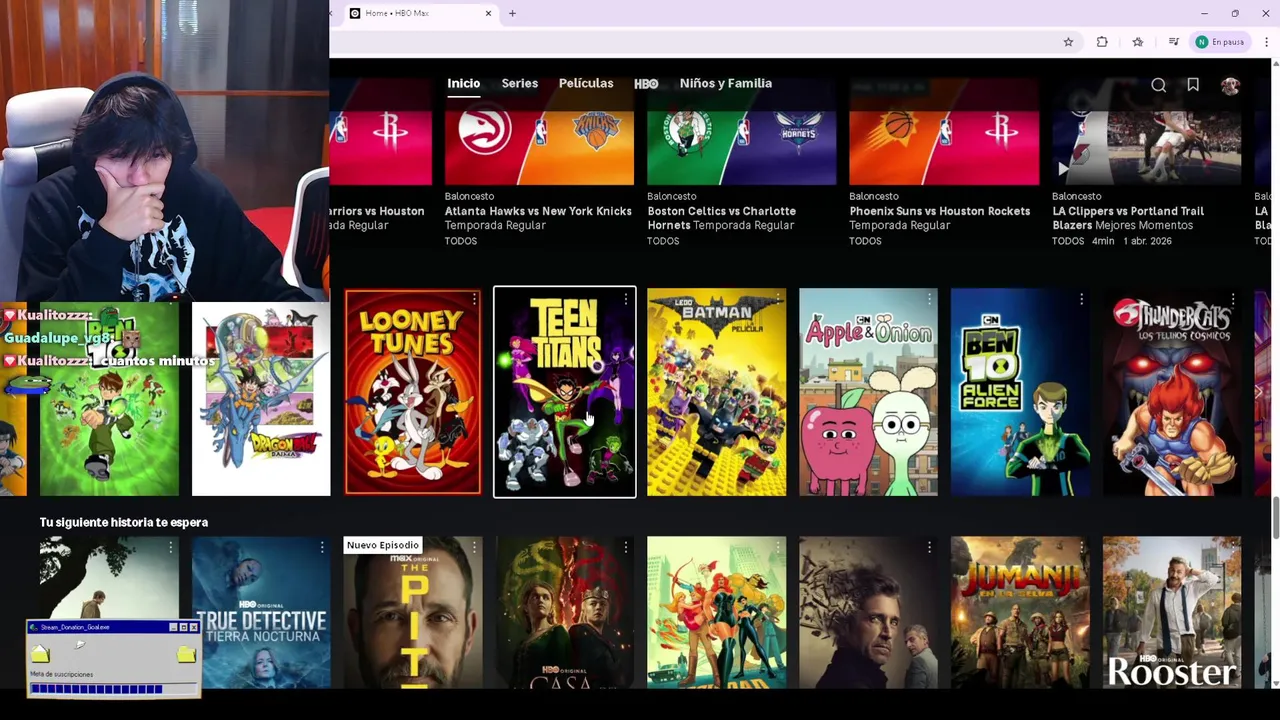The height and width of the screenshot is (720, 1280).
Task: Click the 'Nuevo Episodio' badge
Action: pyautogui.click(x=383, y=545)
